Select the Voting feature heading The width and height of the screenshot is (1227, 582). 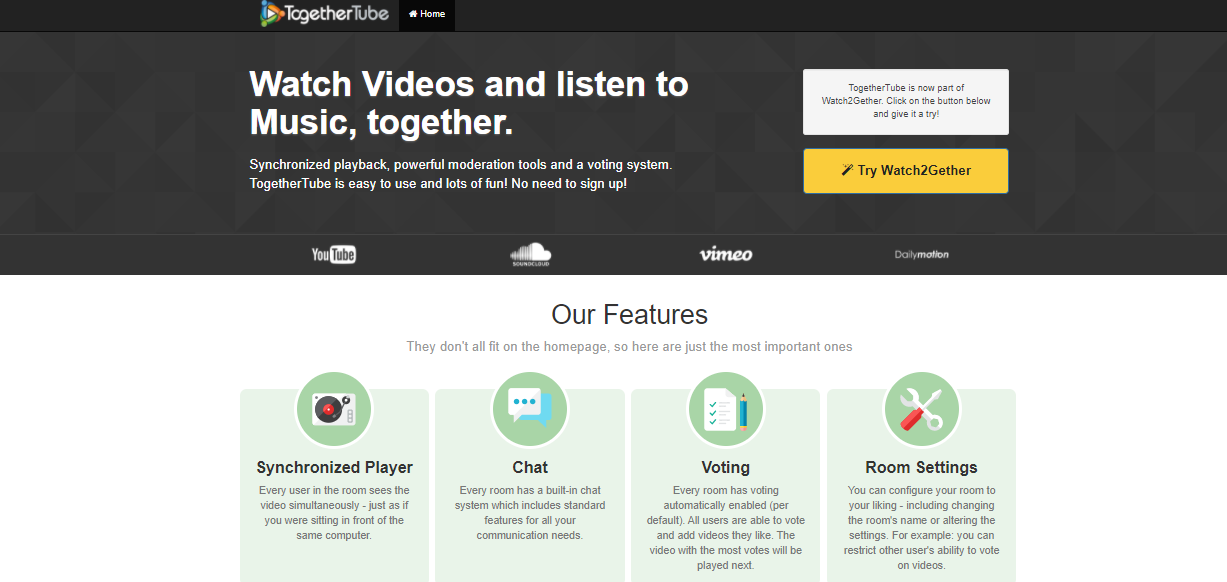click(726, 467)
